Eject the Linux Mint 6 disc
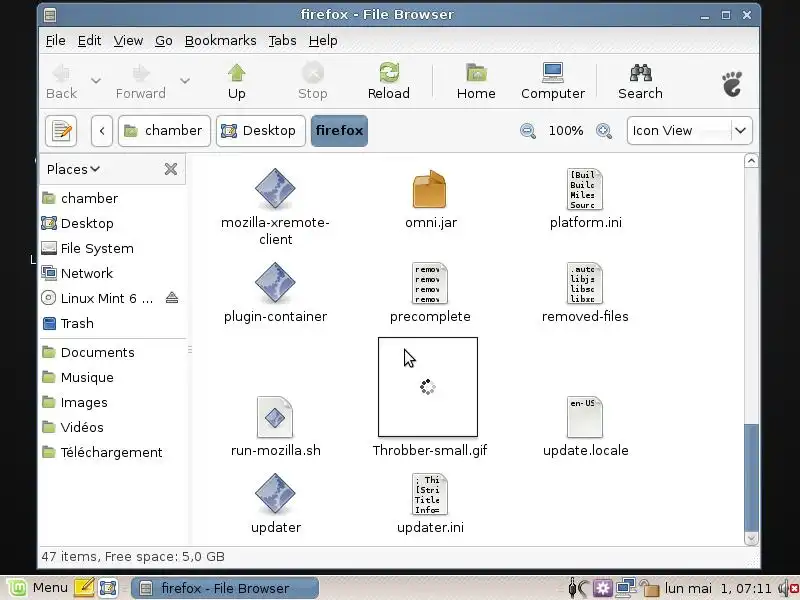Viewport: 800px width, 600px height. click(172, 297)
